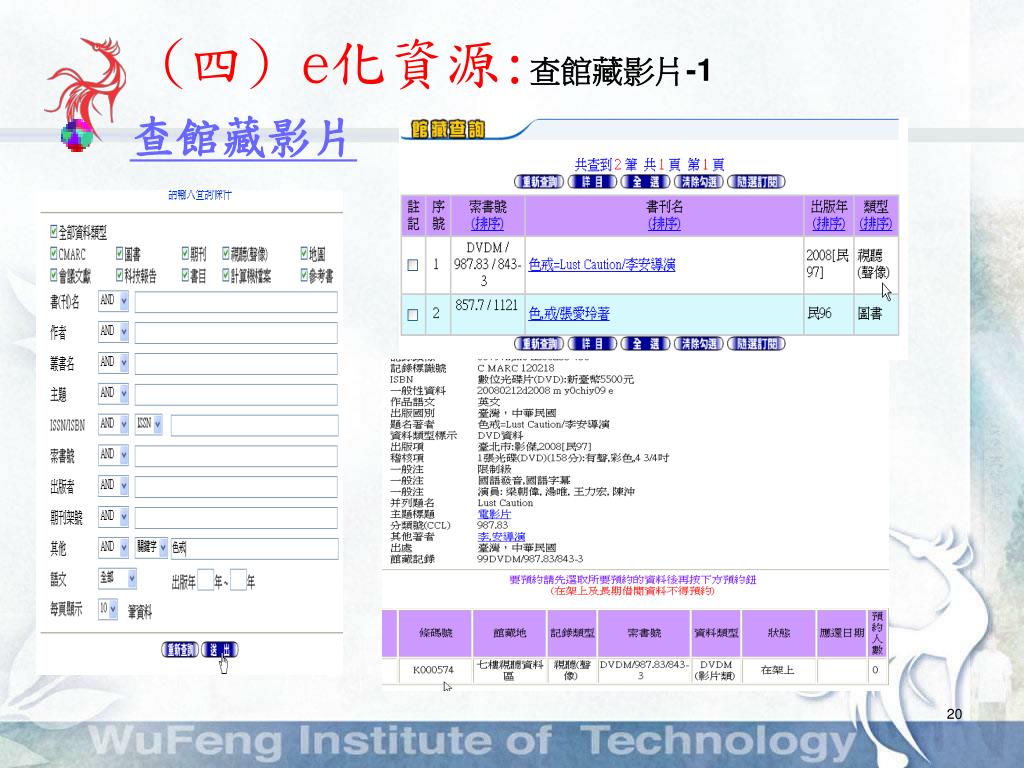
Task: Open the 電影片 subject link
Action: pyautogui.click(x=494, y=515)
